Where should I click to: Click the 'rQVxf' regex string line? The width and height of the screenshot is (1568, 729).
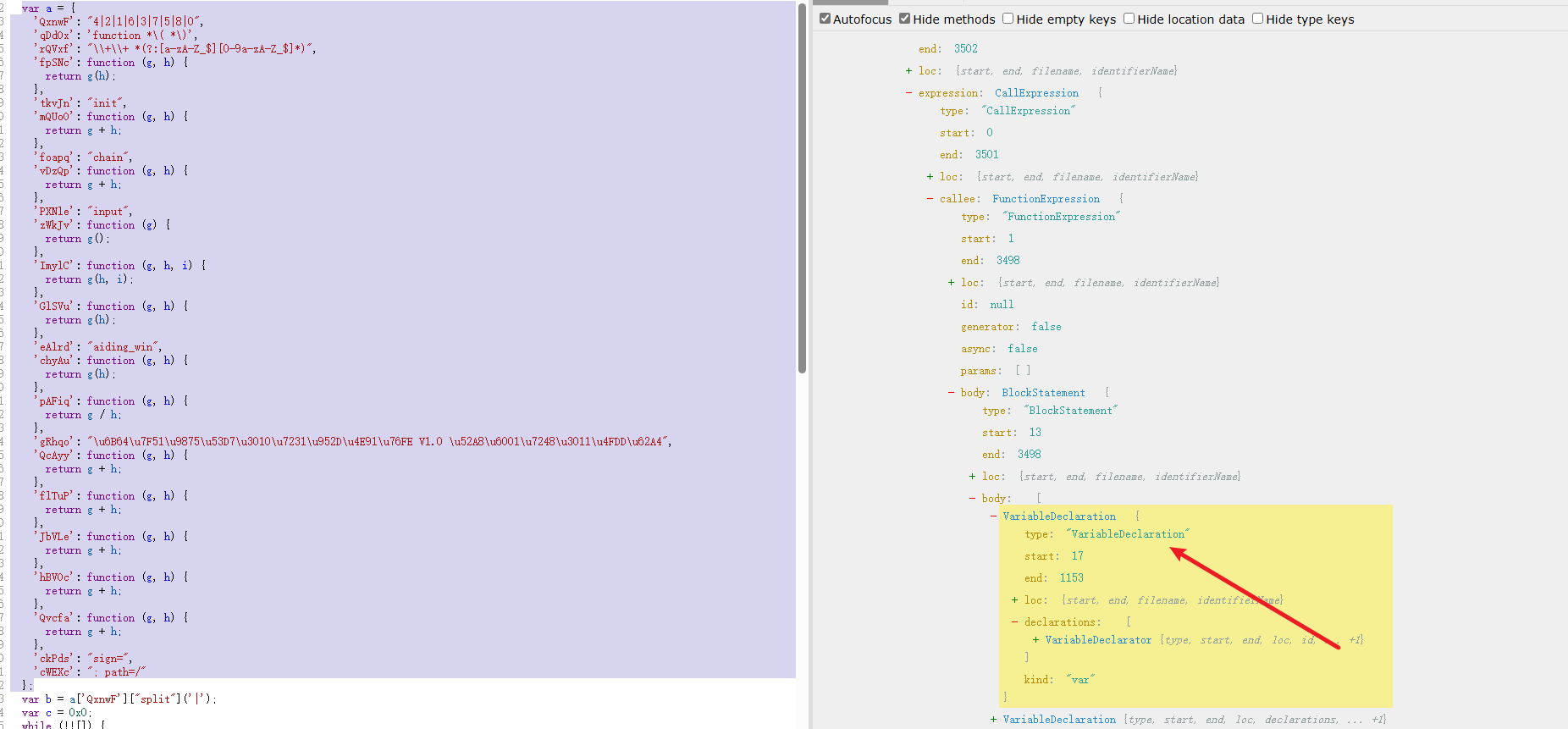pyautogui.click(x=174, y=49)
